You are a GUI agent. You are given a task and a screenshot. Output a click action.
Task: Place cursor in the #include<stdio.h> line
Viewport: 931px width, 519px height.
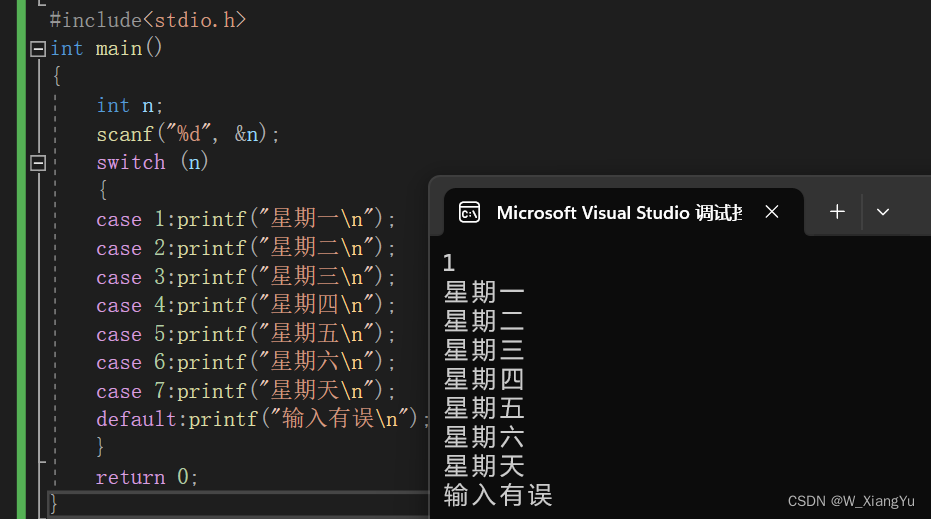(x=148, y=20)
